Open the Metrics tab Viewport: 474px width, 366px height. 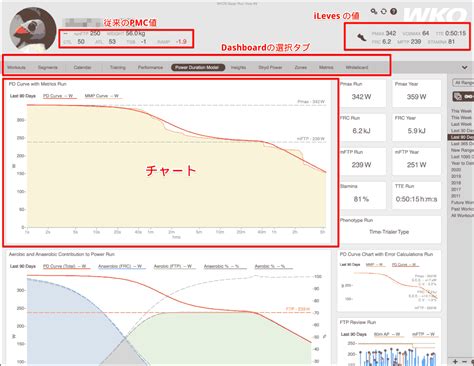click(x=326, y=68)
